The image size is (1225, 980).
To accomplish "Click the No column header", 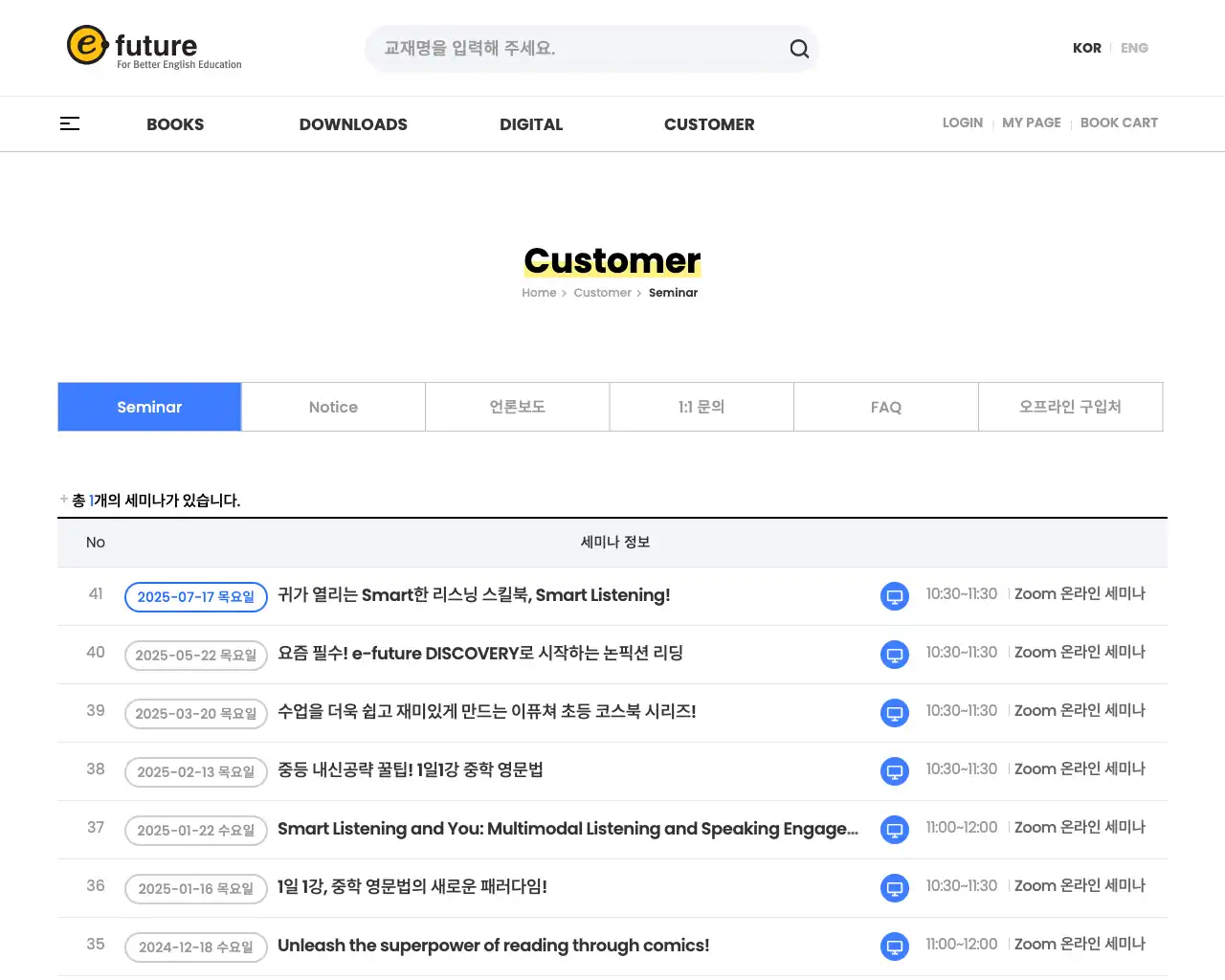I will 96,542.
